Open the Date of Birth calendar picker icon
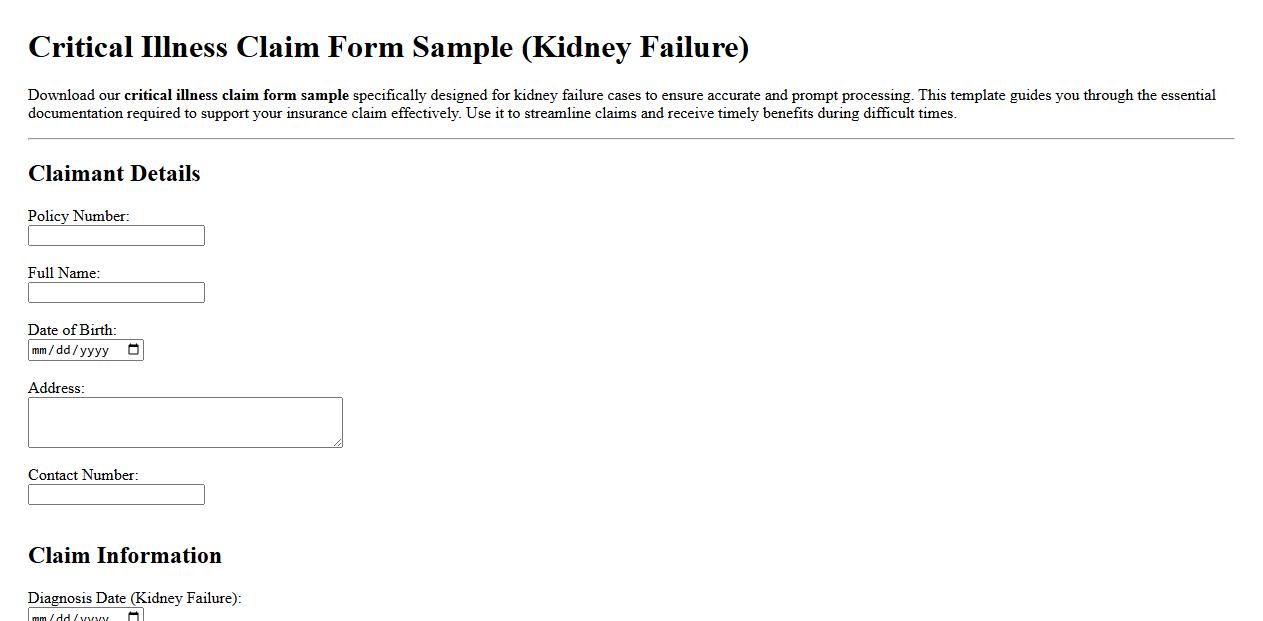 134,349
